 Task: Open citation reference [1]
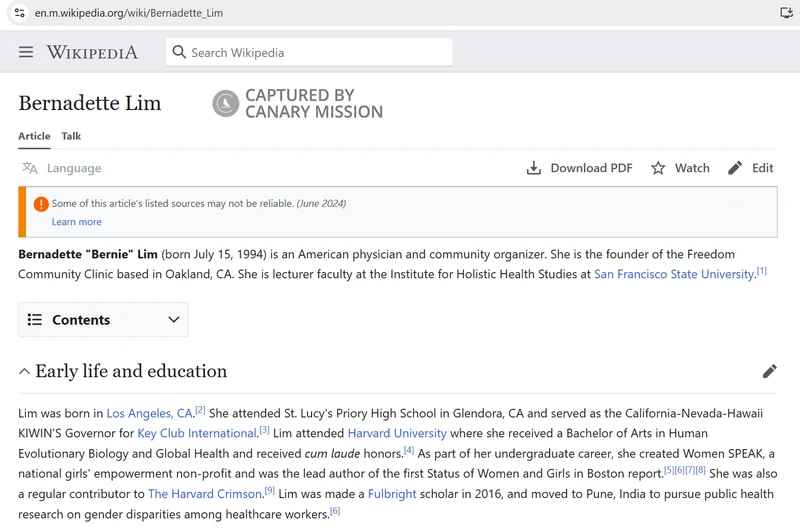762,271
